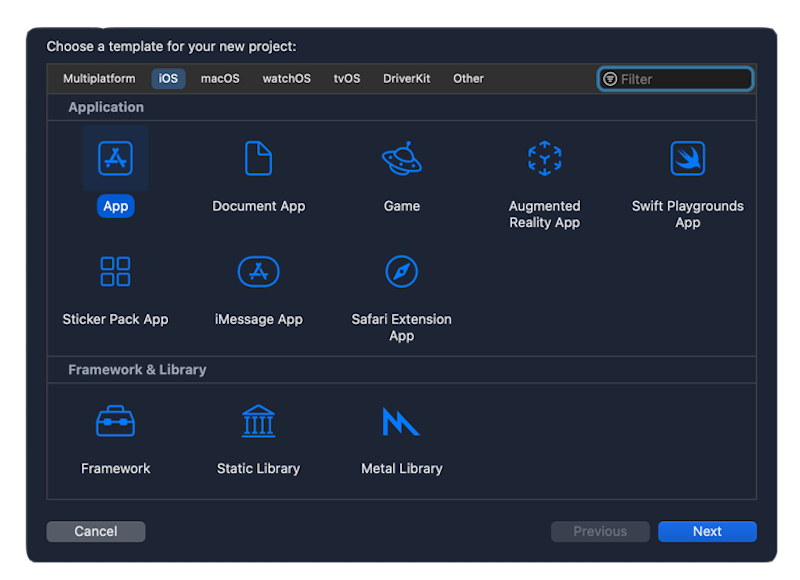Switch to the watchOS tab

pos(286,79)
